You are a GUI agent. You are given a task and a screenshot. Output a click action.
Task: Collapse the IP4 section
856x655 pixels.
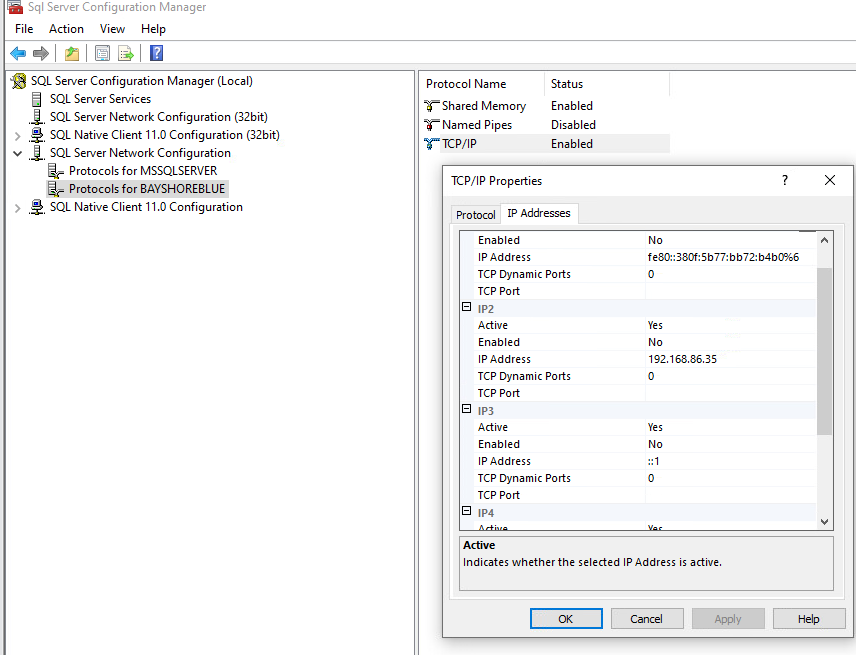click(x=467, y=511)
